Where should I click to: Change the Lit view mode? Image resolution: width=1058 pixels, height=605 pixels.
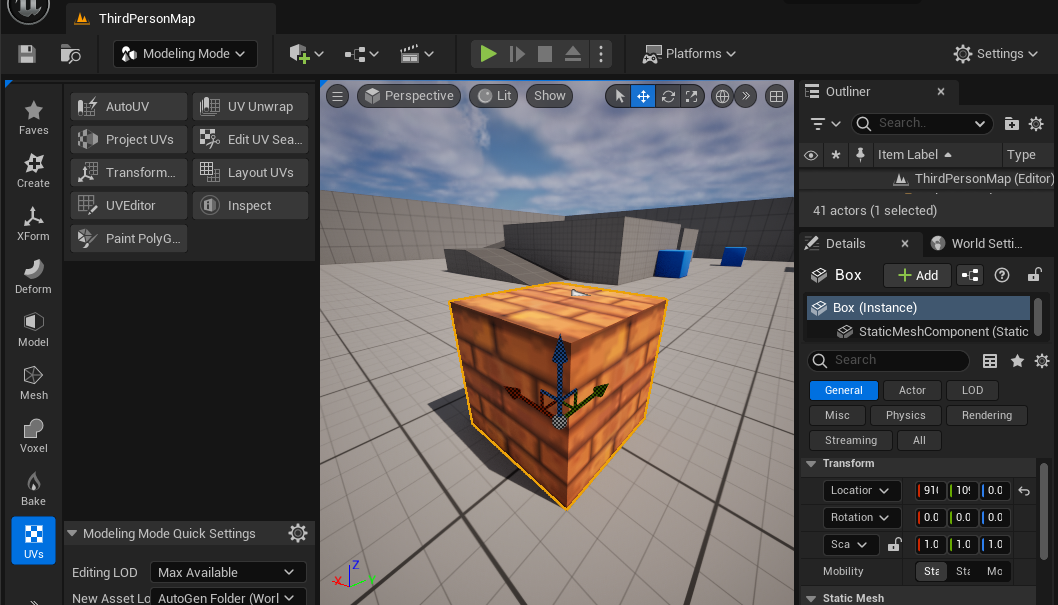tap(494, 96)
